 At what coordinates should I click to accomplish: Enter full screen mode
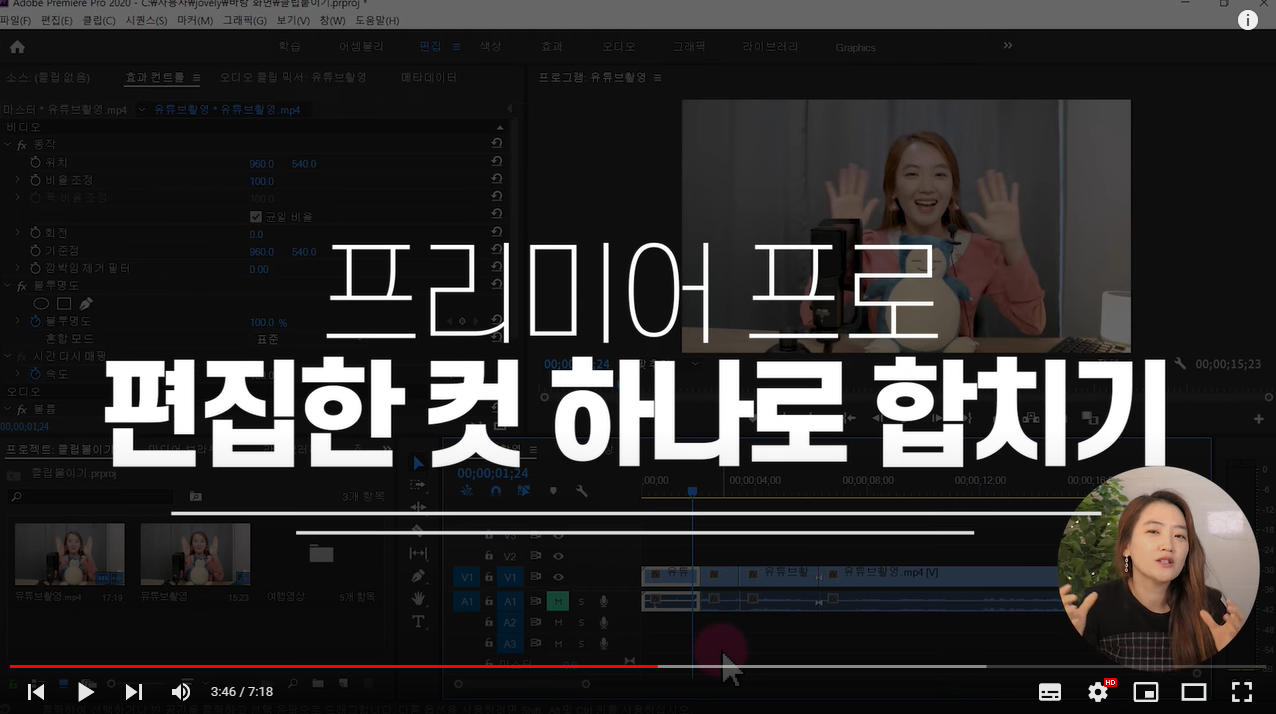[1241, 691]
